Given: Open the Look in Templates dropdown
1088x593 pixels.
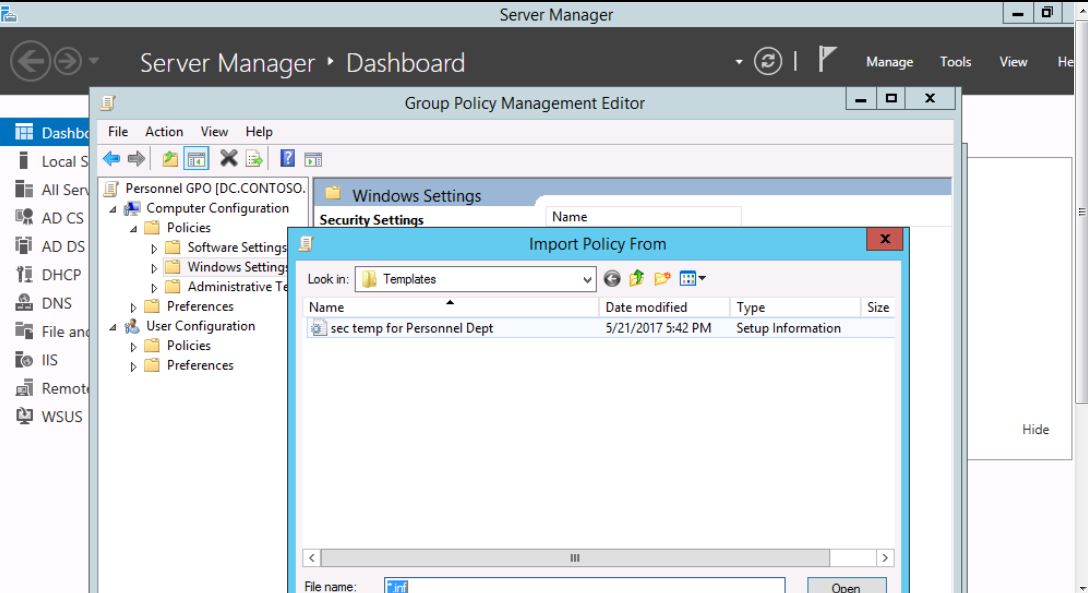Looking at the screenshot, I should coord(587,280).
